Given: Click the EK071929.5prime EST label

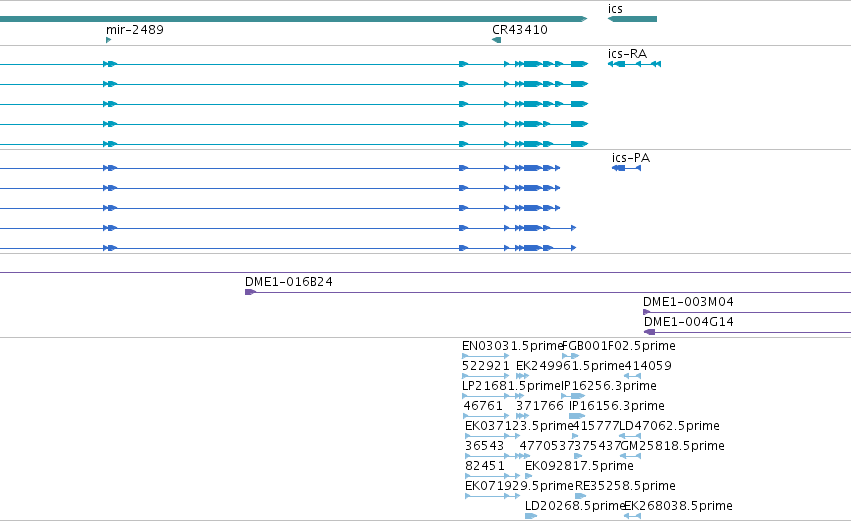Looking at the screenshot, I should 519,486.
